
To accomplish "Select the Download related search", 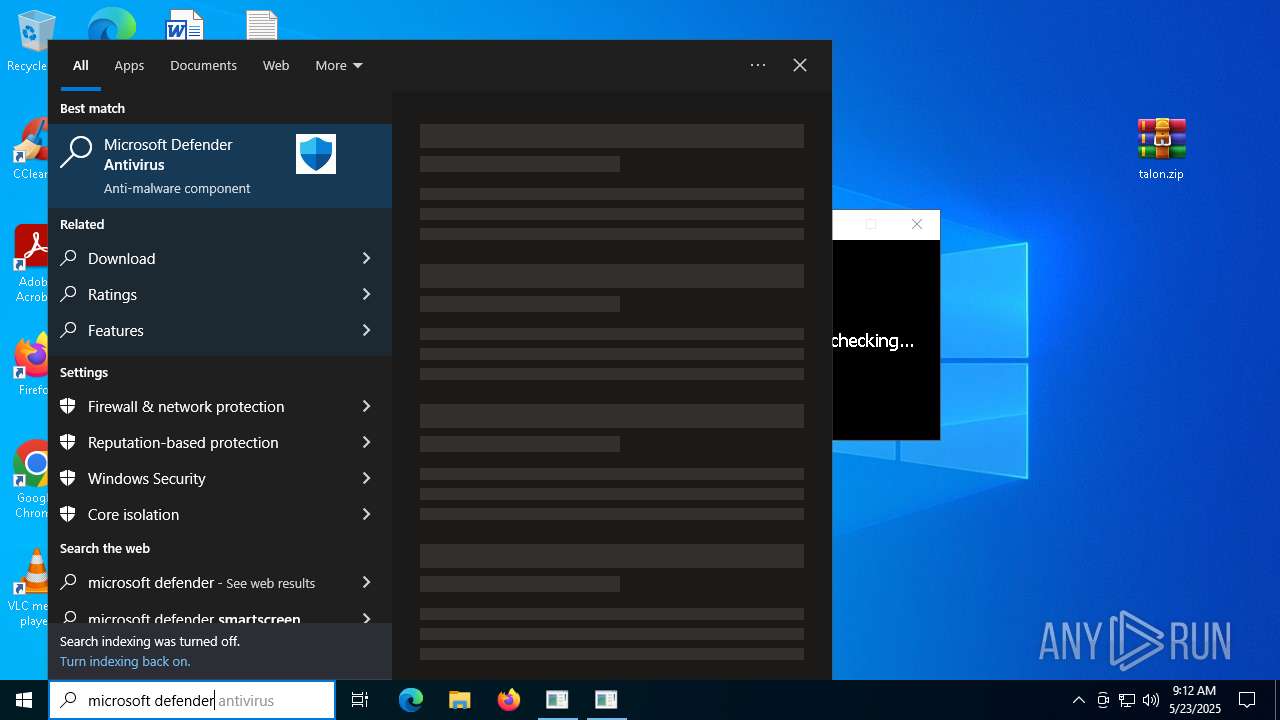I will click(206, 258).
